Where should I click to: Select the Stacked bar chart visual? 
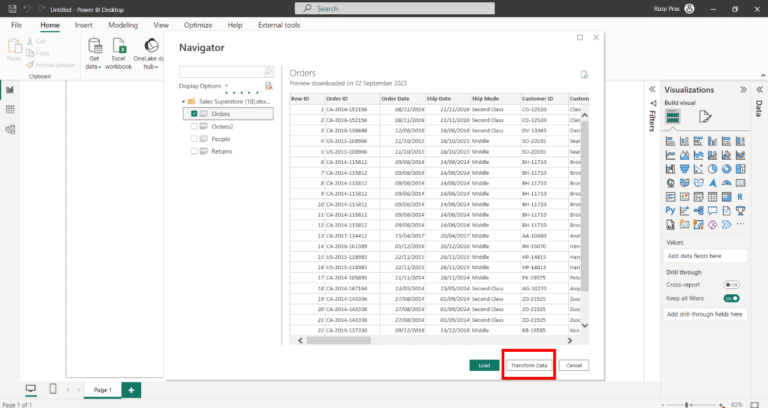(x=670, y=142)
